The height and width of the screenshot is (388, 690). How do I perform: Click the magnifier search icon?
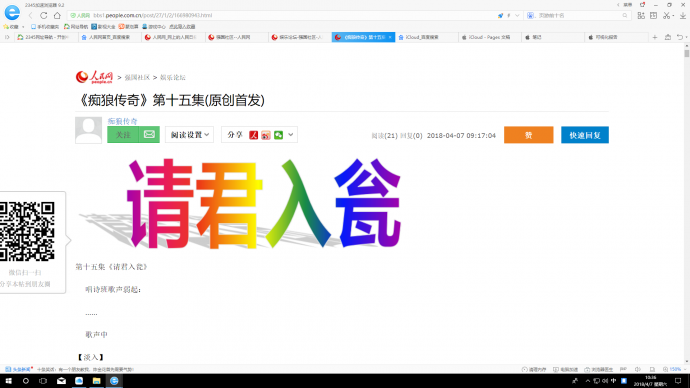[625, 15]
